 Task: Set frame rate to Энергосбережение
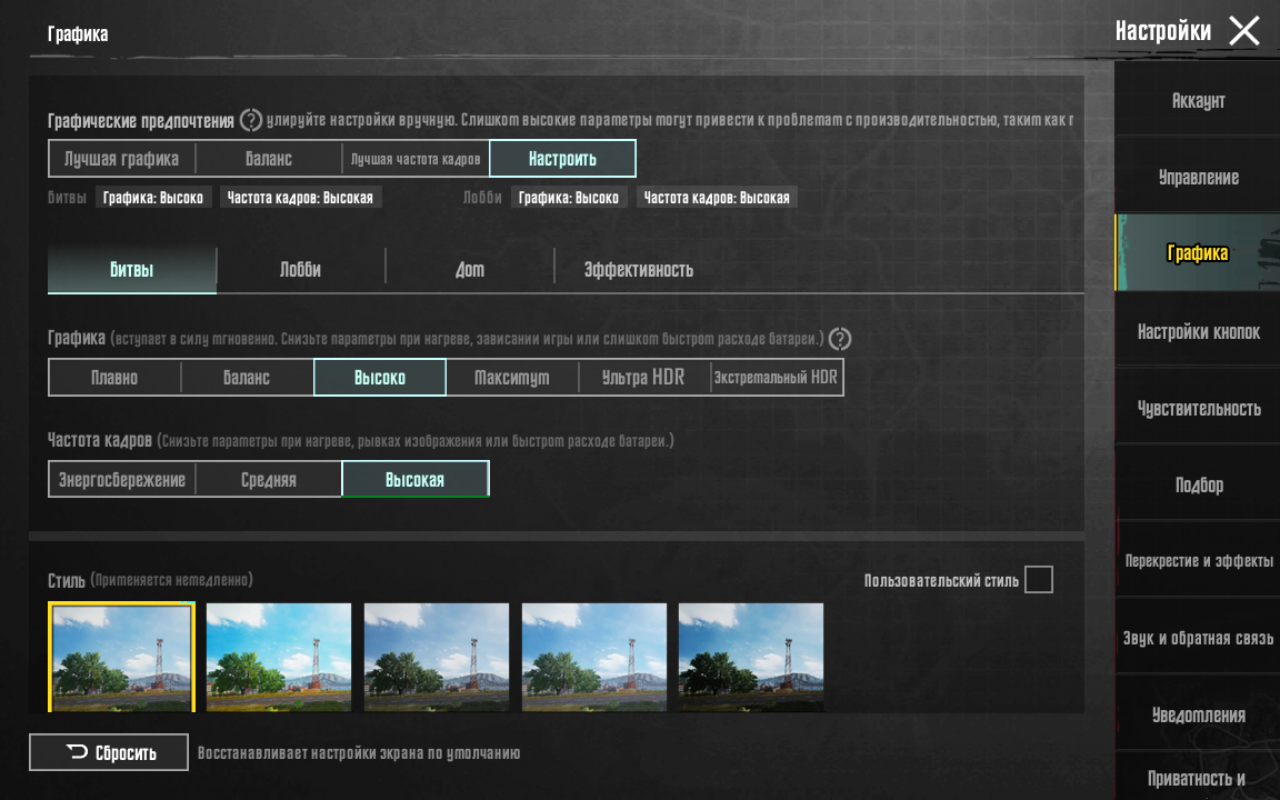click(121, 479)
